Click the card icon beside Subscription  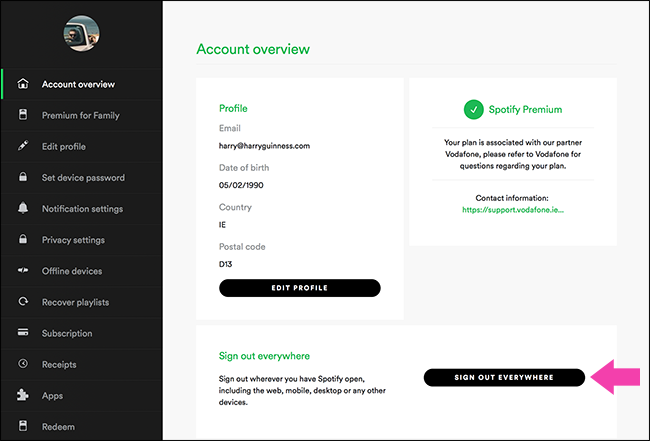tap(23, 332)
